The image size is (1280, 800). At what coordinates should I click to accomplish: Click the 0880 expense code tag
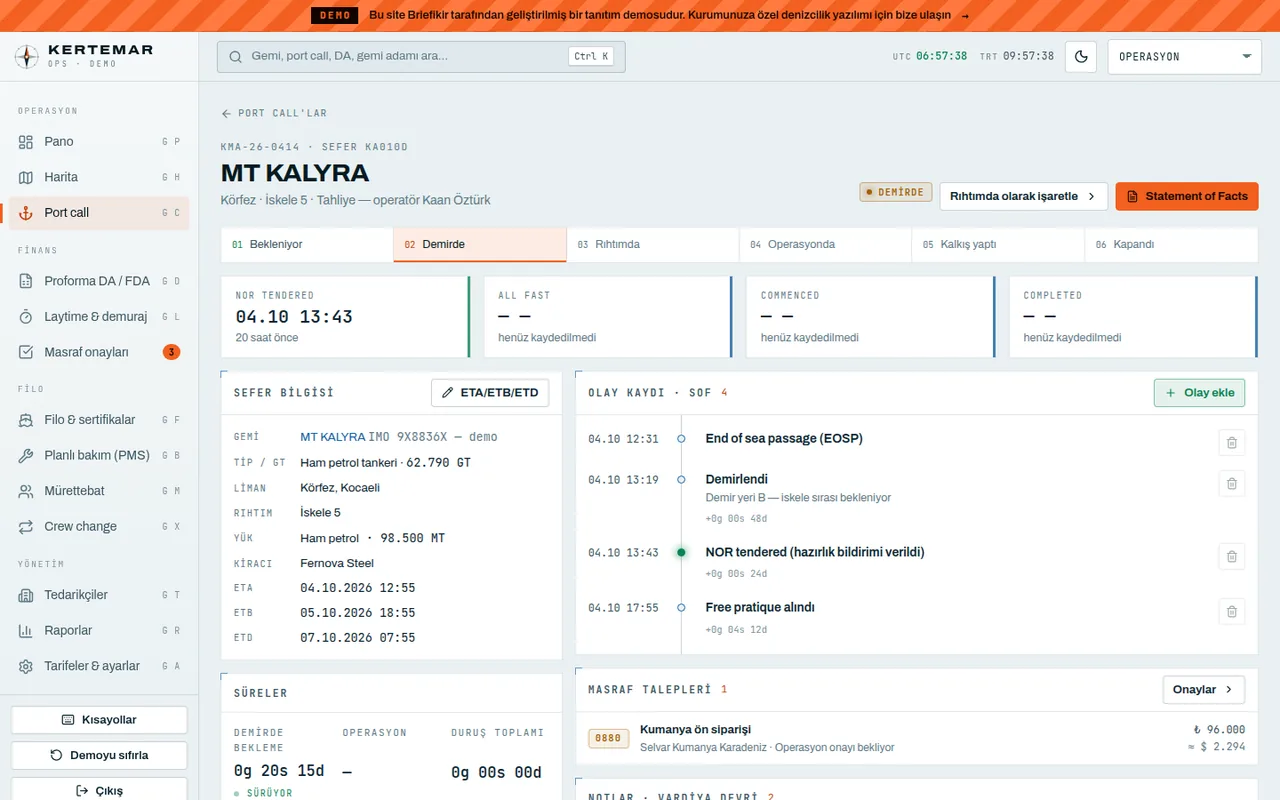click(608, 739)
